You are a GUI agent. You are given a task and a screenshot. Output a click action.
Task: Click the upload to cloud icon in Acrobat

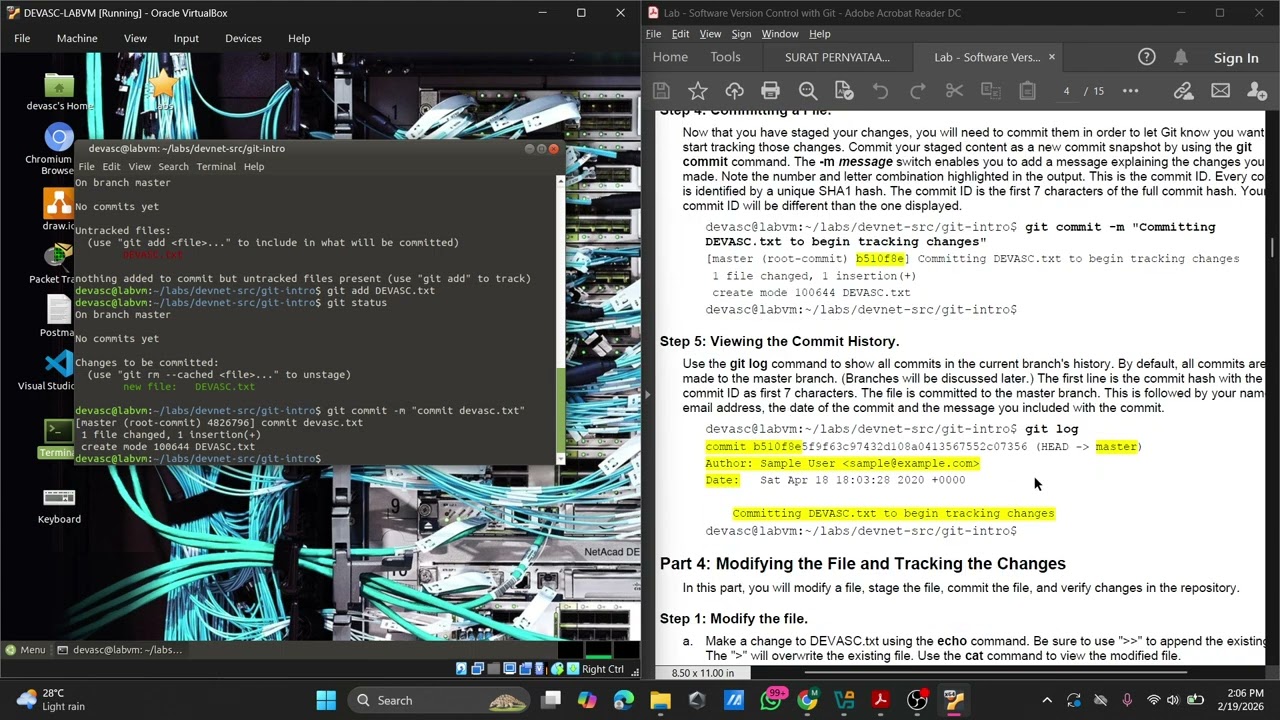tap(734, 91)
